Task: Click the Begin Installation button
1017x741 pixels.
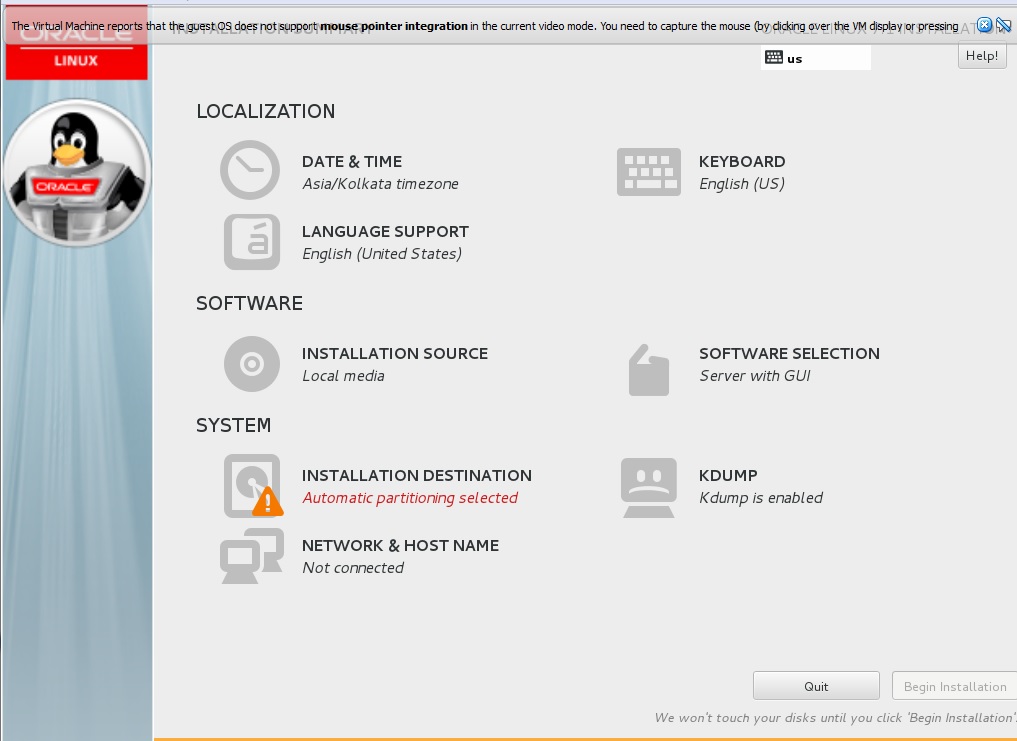Action: pos(953,686)
